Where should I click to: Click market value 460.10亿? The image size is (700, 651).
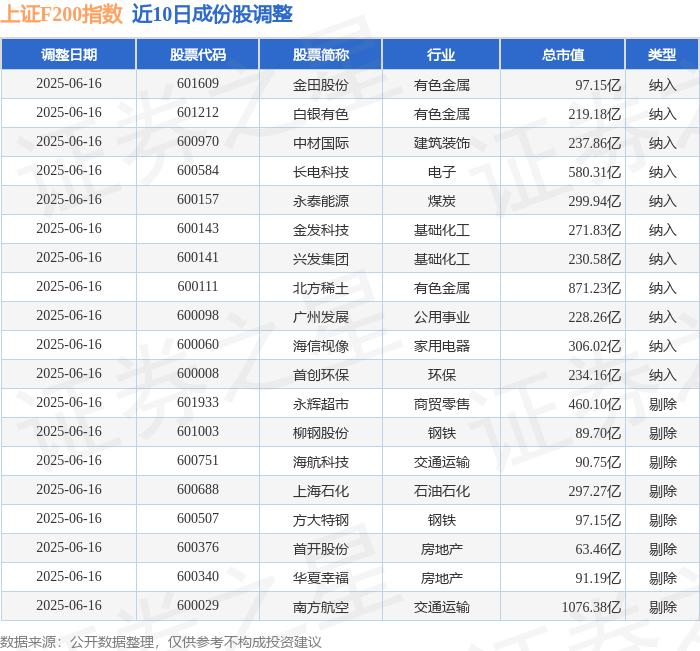pyautogui.click(x=594, y=404)
